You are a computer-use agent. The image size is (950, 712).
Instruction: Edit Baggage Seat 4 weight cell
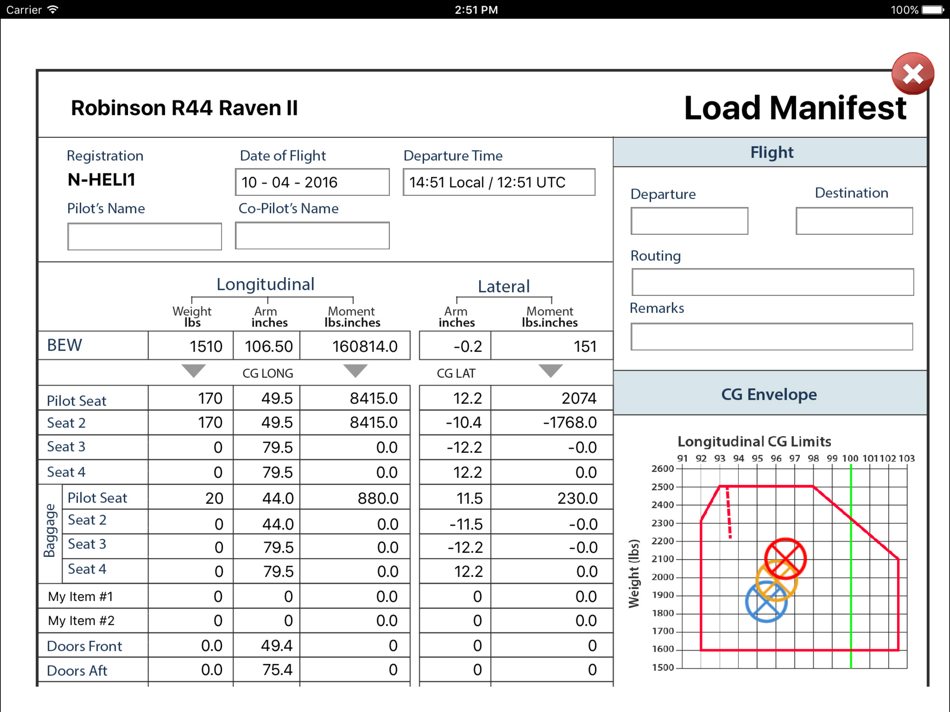(191, 571)
